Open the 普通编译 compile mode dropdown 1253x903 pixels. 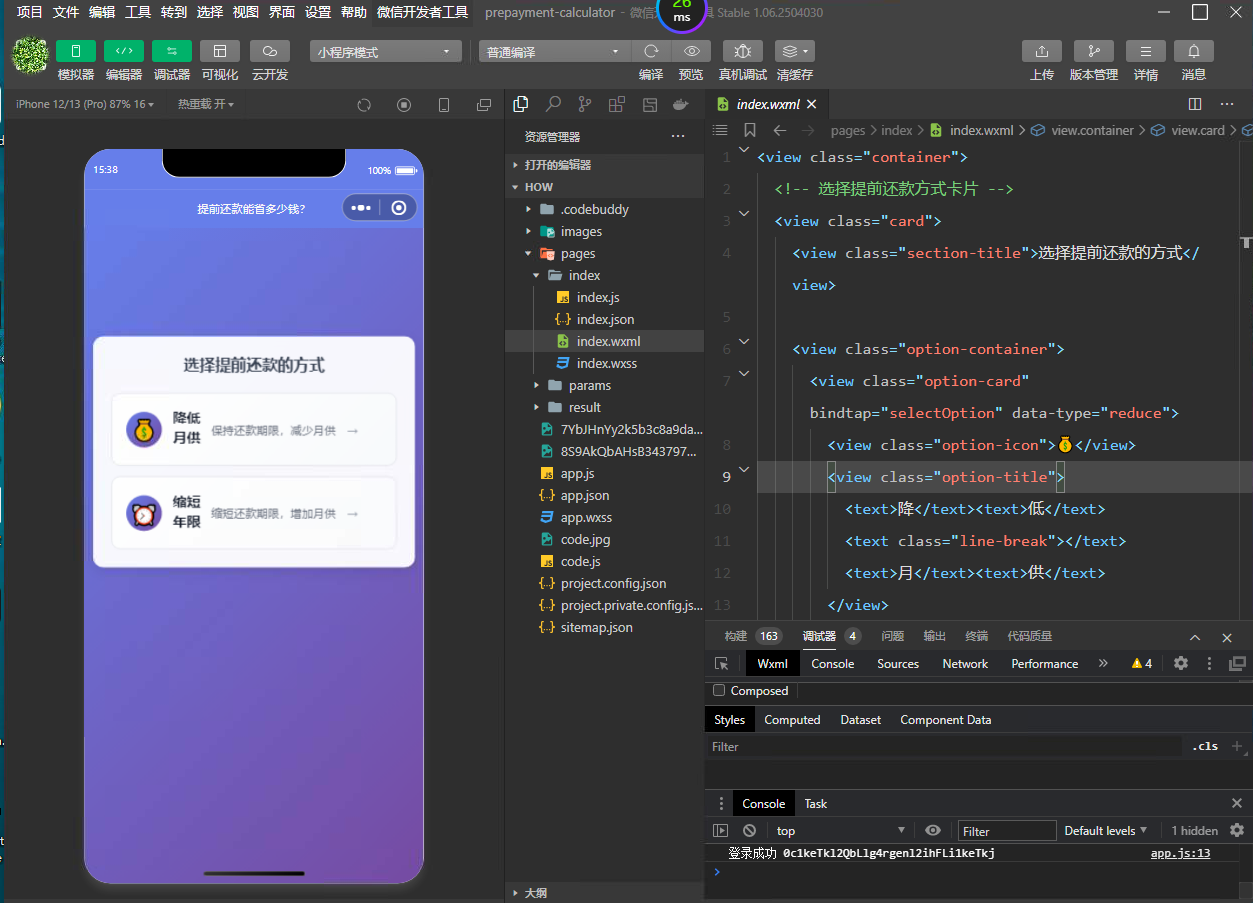pyautogui.click(x=554, y=52)
